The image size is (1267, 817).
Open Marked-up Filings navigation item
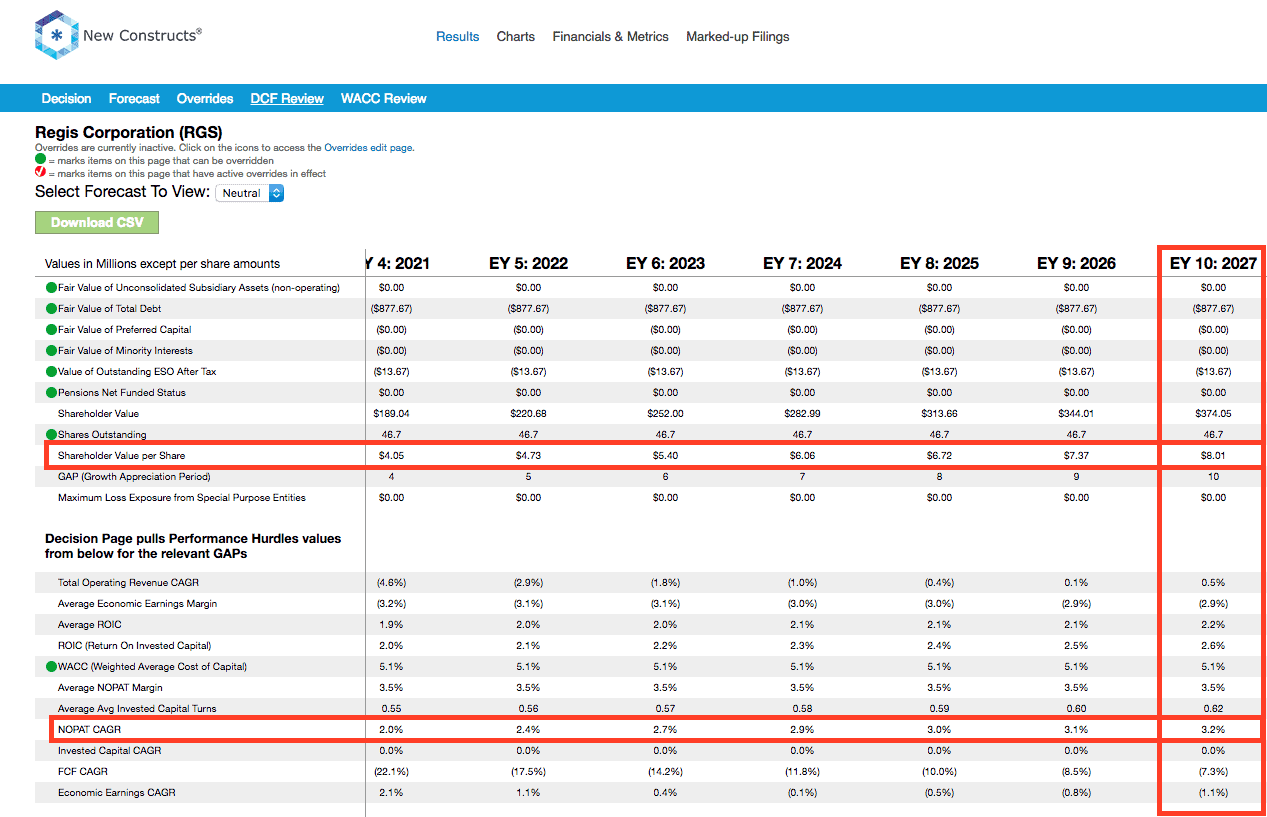pos(738,37)
